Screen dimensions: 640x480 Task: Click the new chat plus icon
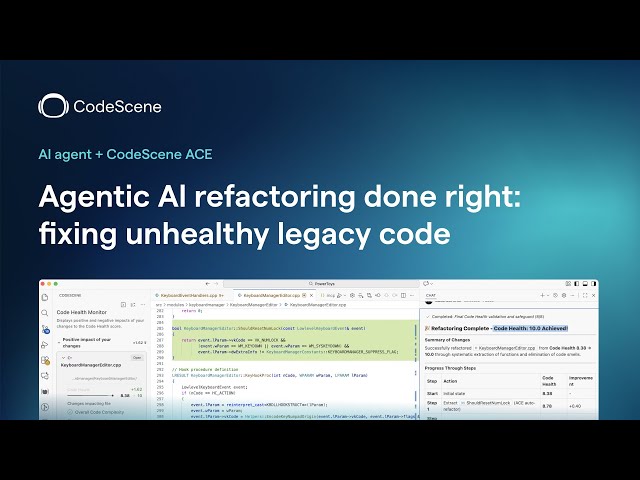point(542,295)
